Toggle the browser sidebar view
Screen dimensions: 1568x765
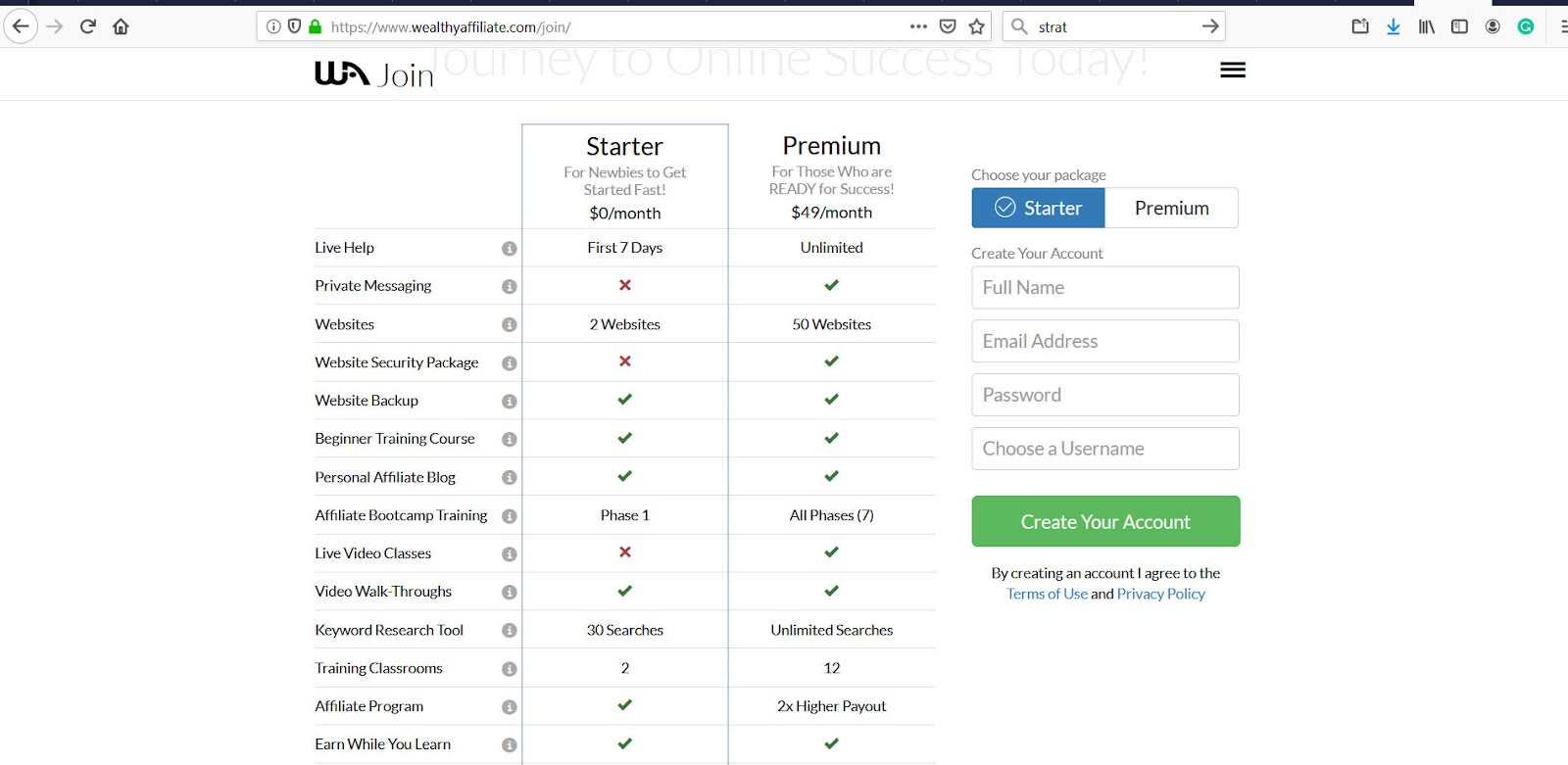point(1459,26)
